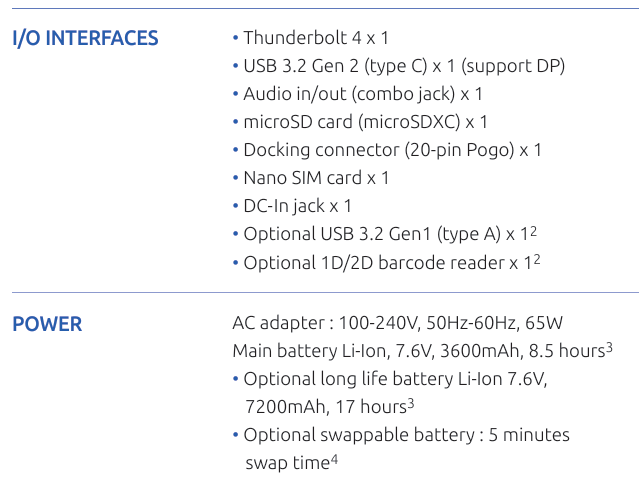Viewport: 639px width, 479px height.
Task: Click the Optional swappable battery entry
Action: (x=406, y=435)
